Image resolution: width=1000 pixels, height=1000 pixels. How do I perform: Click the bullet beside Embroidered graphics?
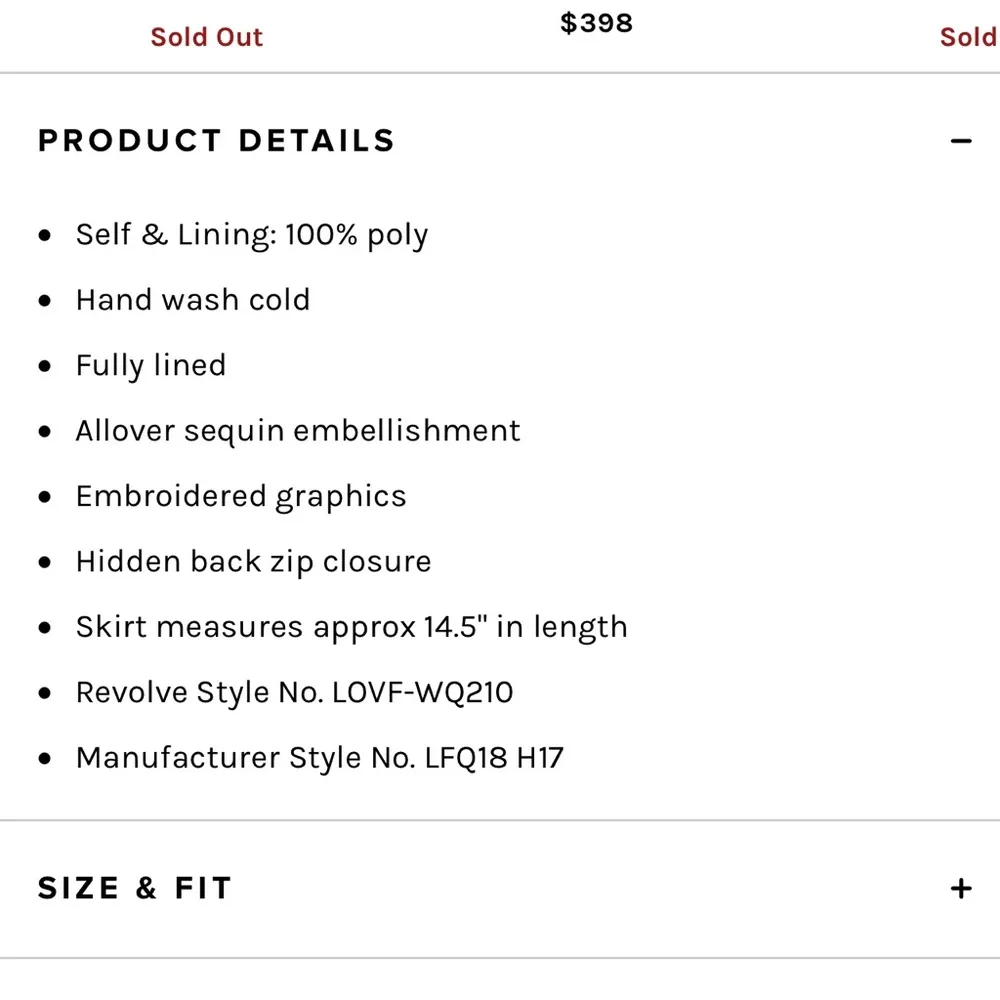coord(44,497)
